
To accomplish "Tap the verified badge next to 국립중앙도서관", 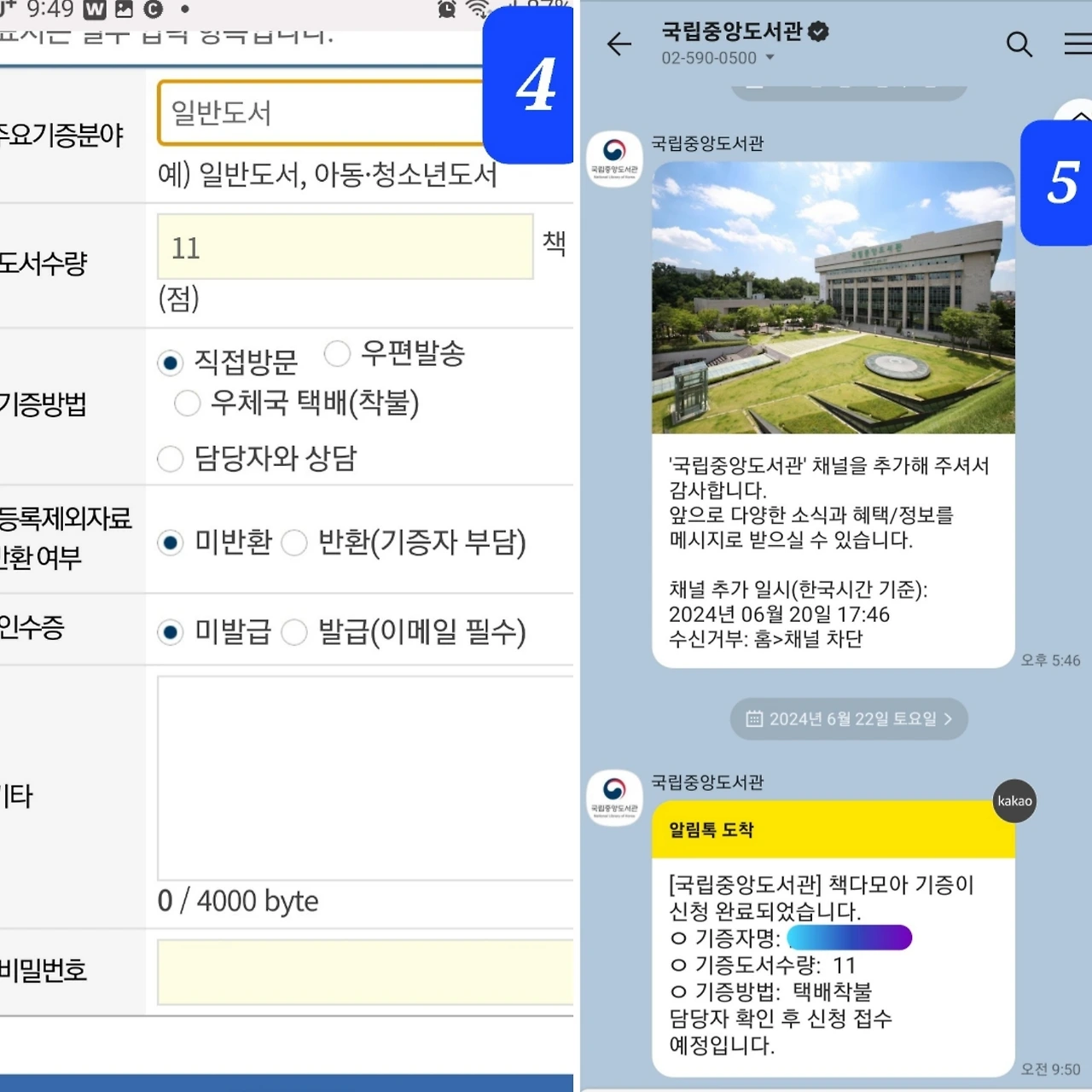I will click(818, 32).
